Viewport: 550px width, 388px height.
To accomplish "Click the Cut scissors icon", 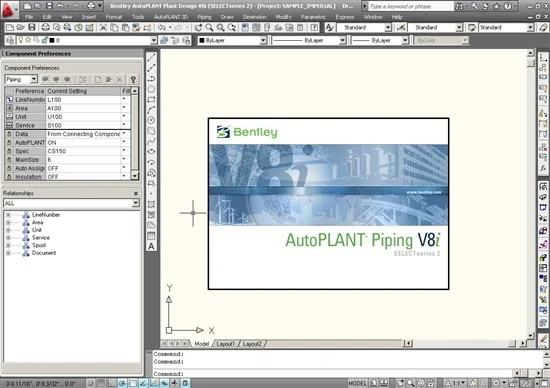I will (x=103, y=27).
